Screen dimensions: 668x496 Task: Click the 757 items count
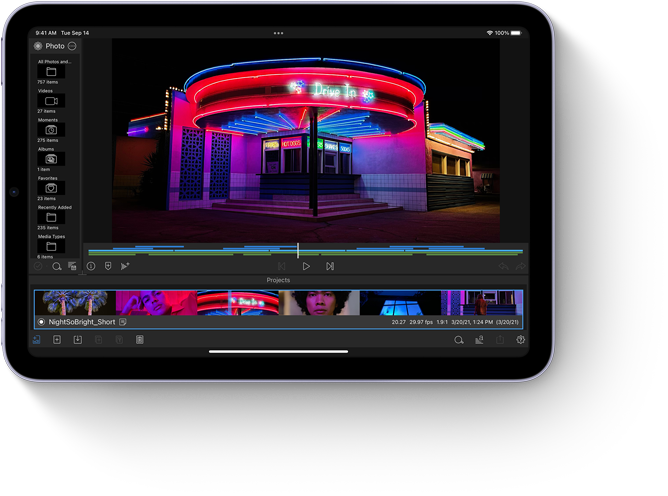click(x=47, y=82)
